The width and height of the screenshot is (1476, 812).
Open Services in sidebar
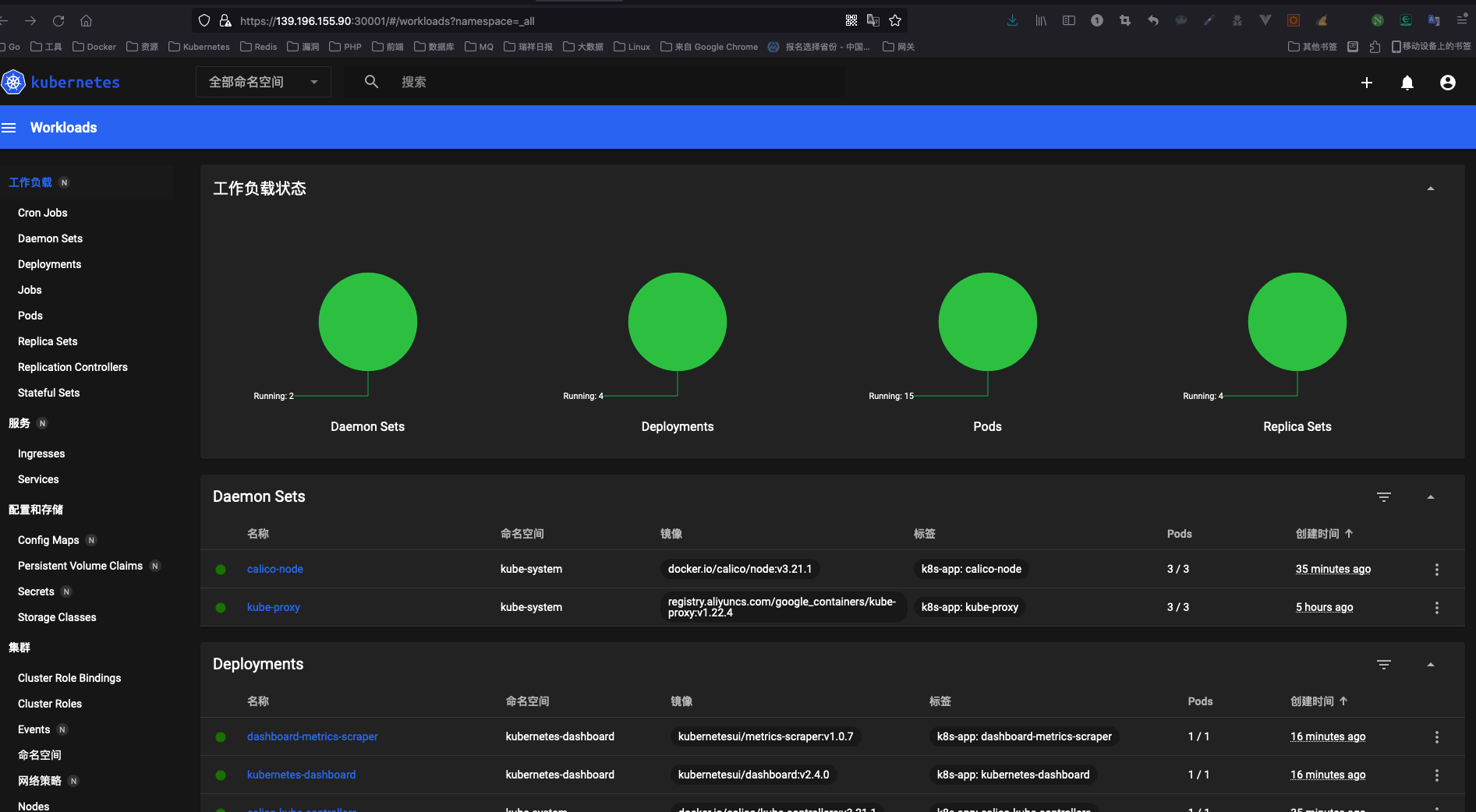pyautogui.click(x=38, y=479)
